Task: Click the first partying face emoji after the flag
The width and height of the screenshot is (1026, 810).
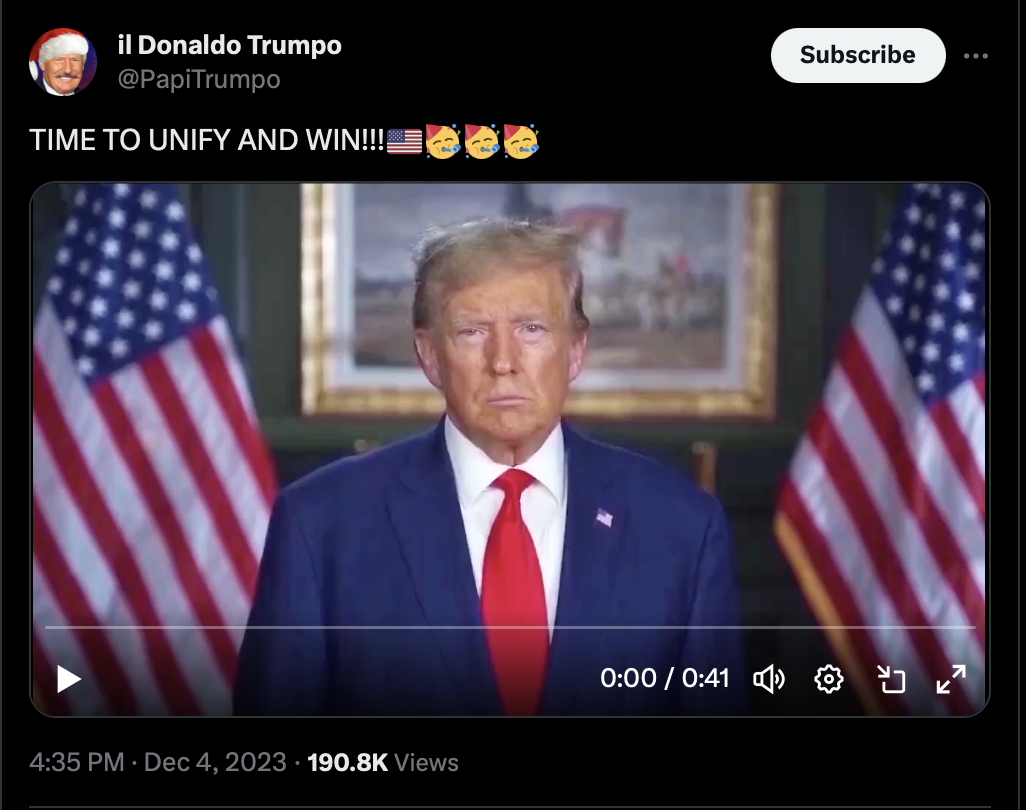Action: [x=443, y=141]
